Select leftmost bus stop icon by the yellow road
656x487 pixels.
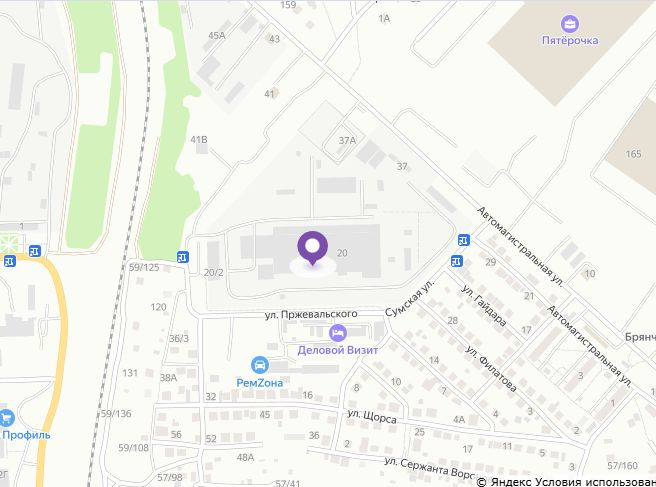click(x=9, y=261)
